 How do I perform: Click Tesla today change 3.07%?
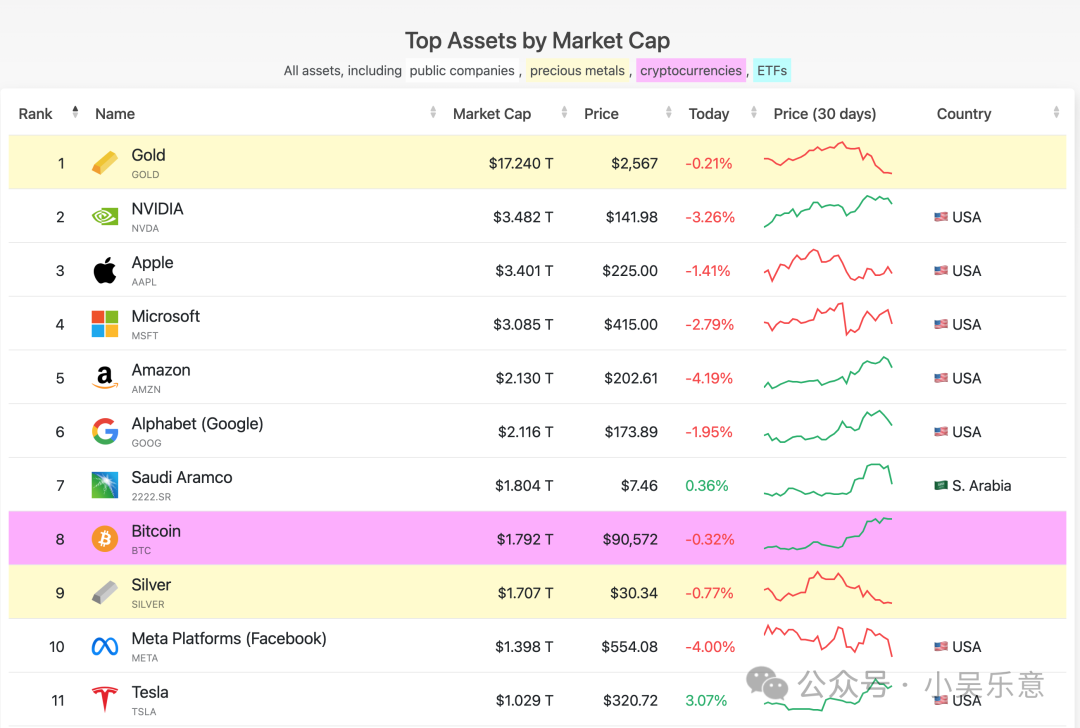pyautogui.click(x=706, y=700)
